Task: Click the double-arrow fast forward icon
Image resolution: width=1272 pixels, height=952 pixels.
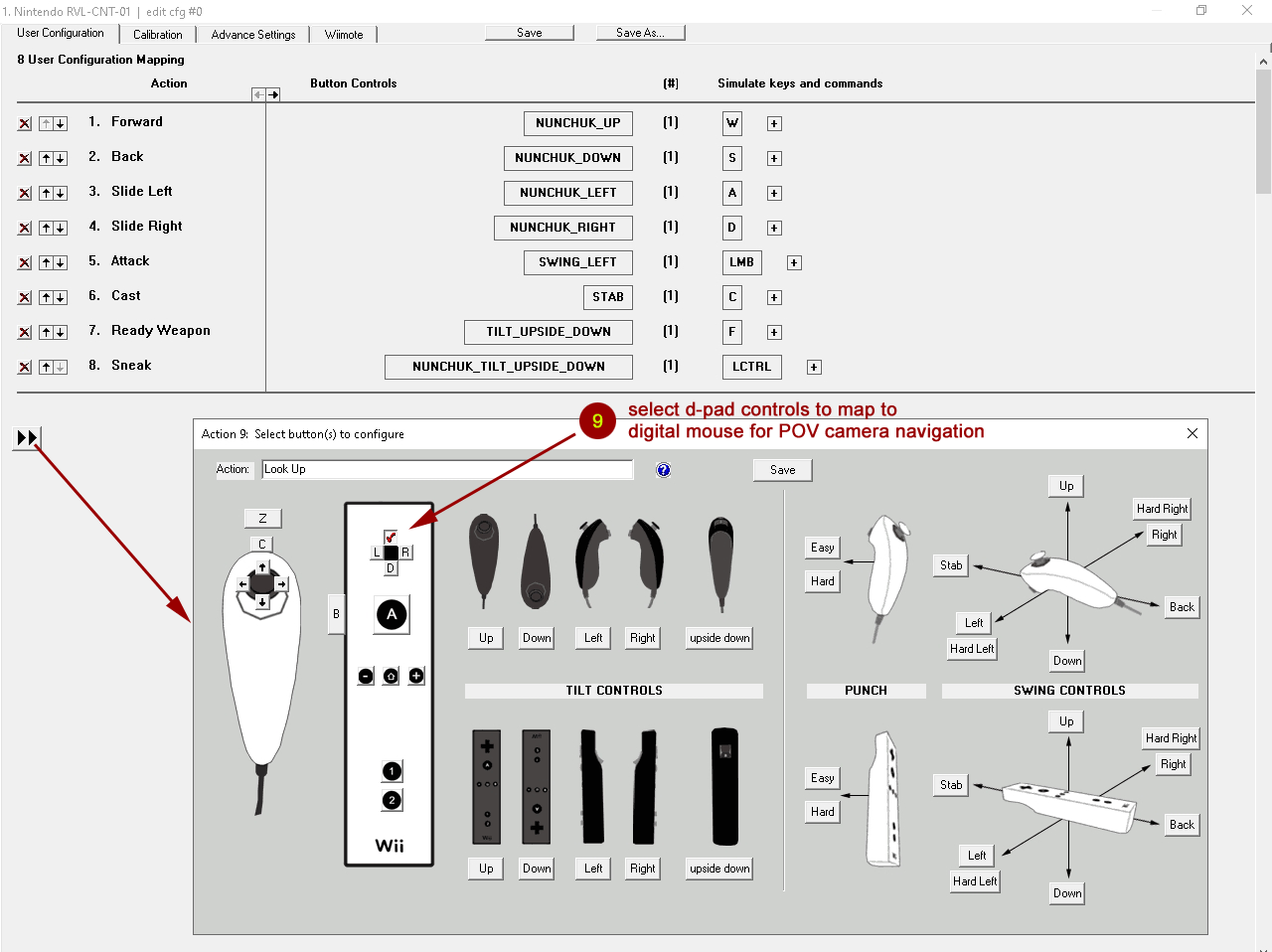Action: 27,437
